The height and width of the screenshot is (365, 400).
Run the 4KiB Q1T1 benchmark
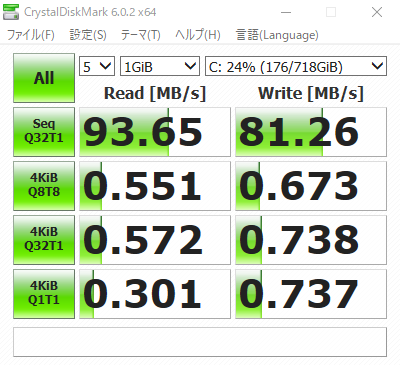(44, 294)
